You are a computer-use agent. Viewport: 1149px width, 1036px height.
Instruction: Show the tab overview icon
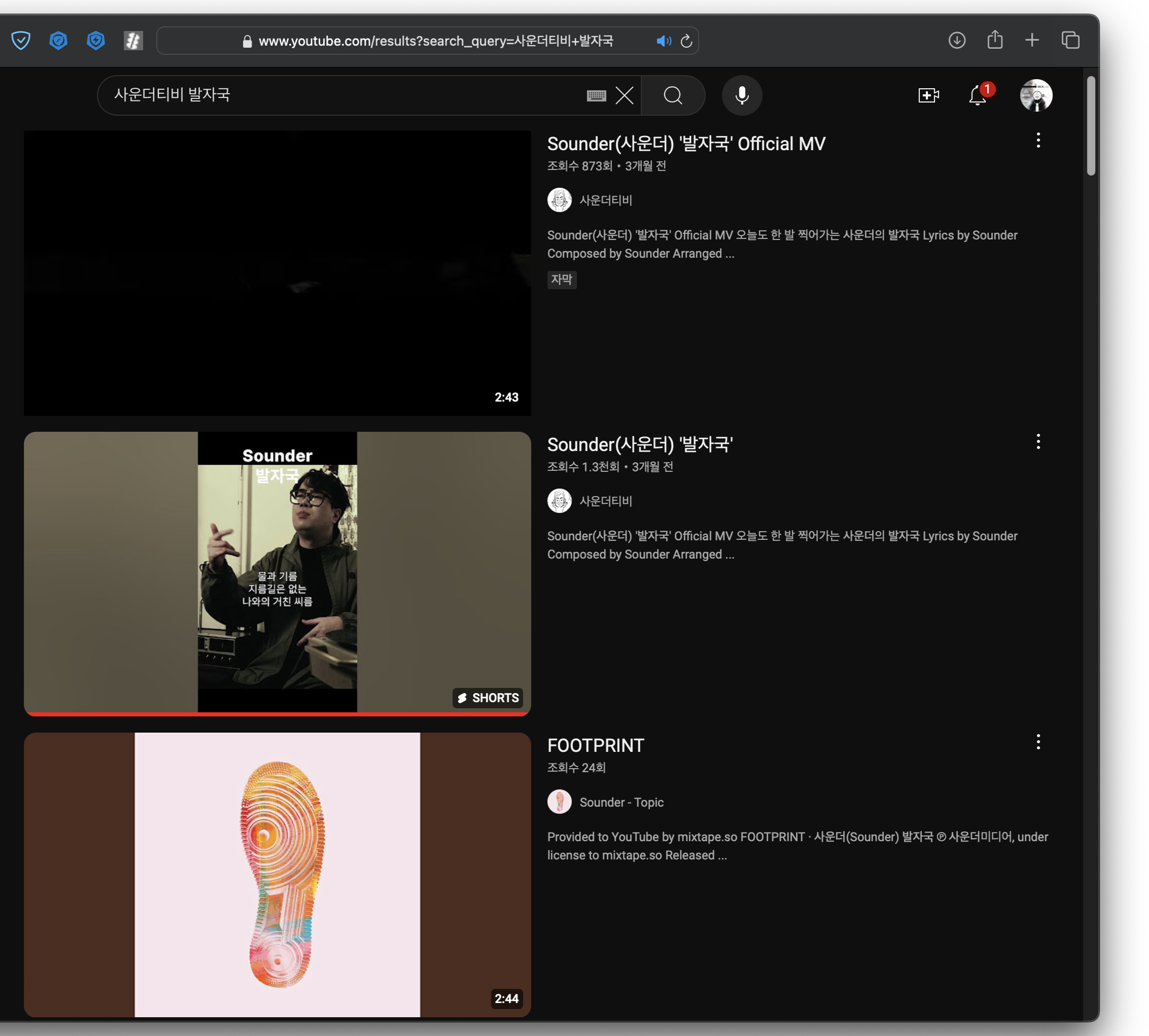(1070, 41)
